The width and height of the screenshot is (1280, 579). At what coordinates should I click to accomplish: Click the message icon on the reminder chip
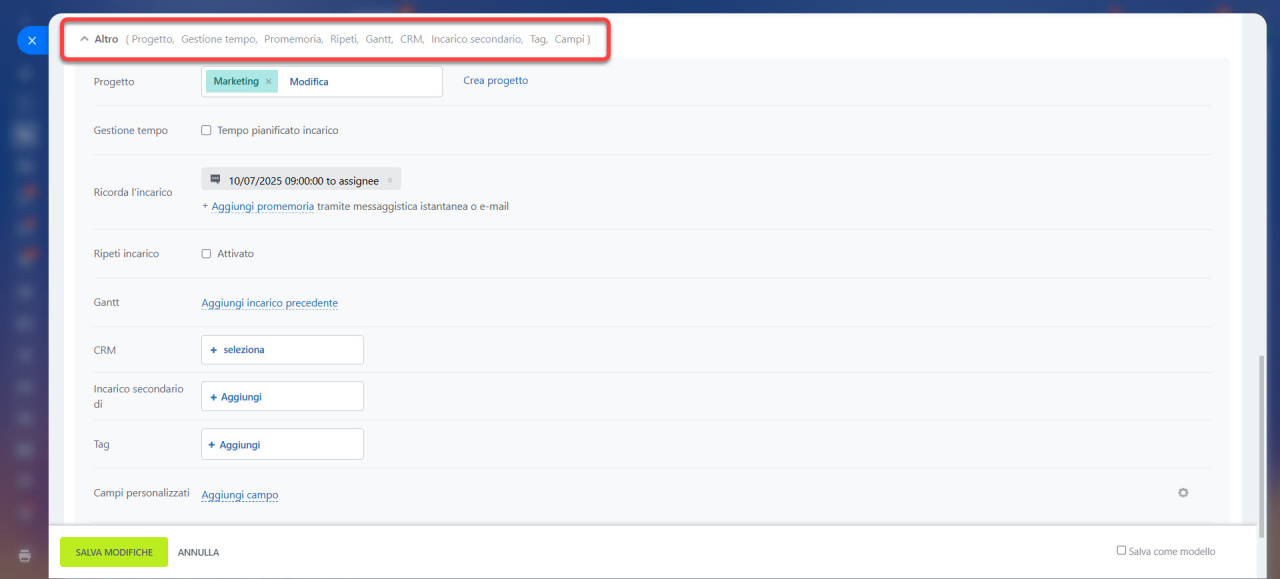[215, 180]
